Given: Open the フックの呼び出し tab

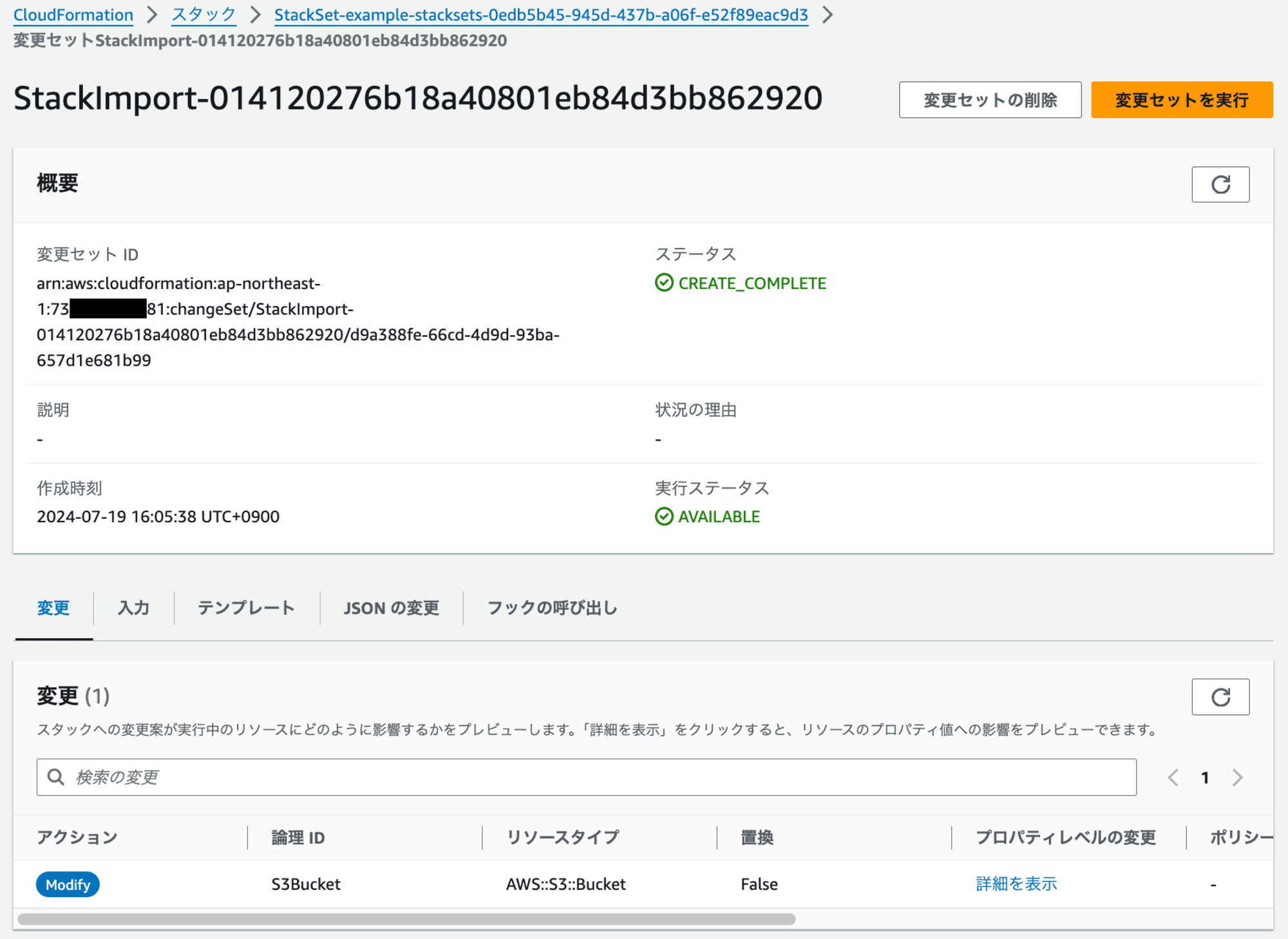Looking at the screenshot, I should [x=552, y=608].
